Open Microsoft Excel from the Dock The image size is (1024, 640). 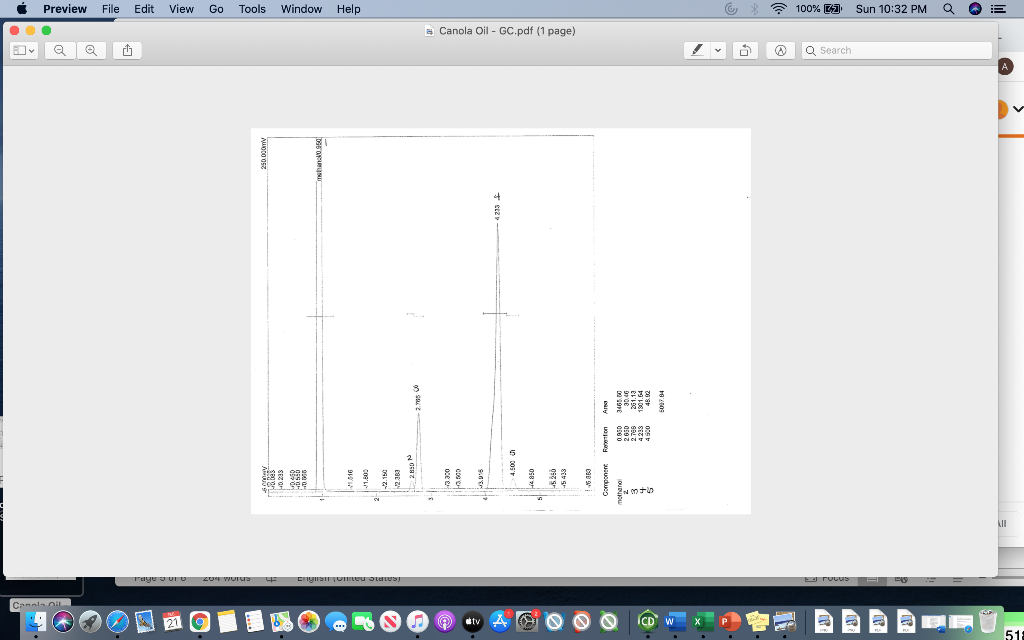click(x=702, y=621)
